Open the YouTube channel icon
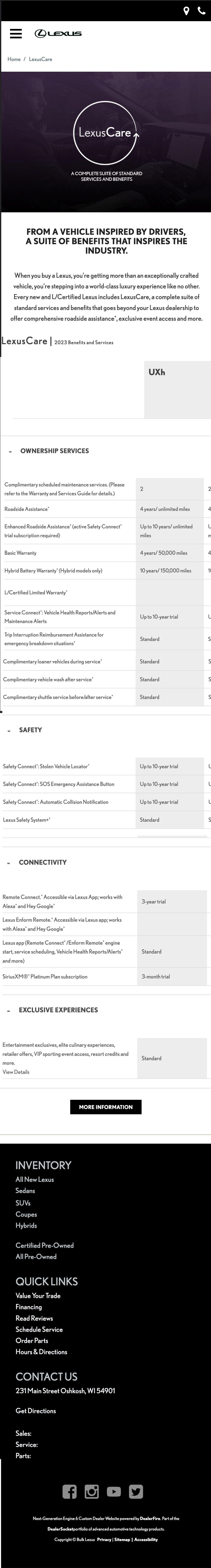This screenshot has height=1568, width=211. point(114,1491)
